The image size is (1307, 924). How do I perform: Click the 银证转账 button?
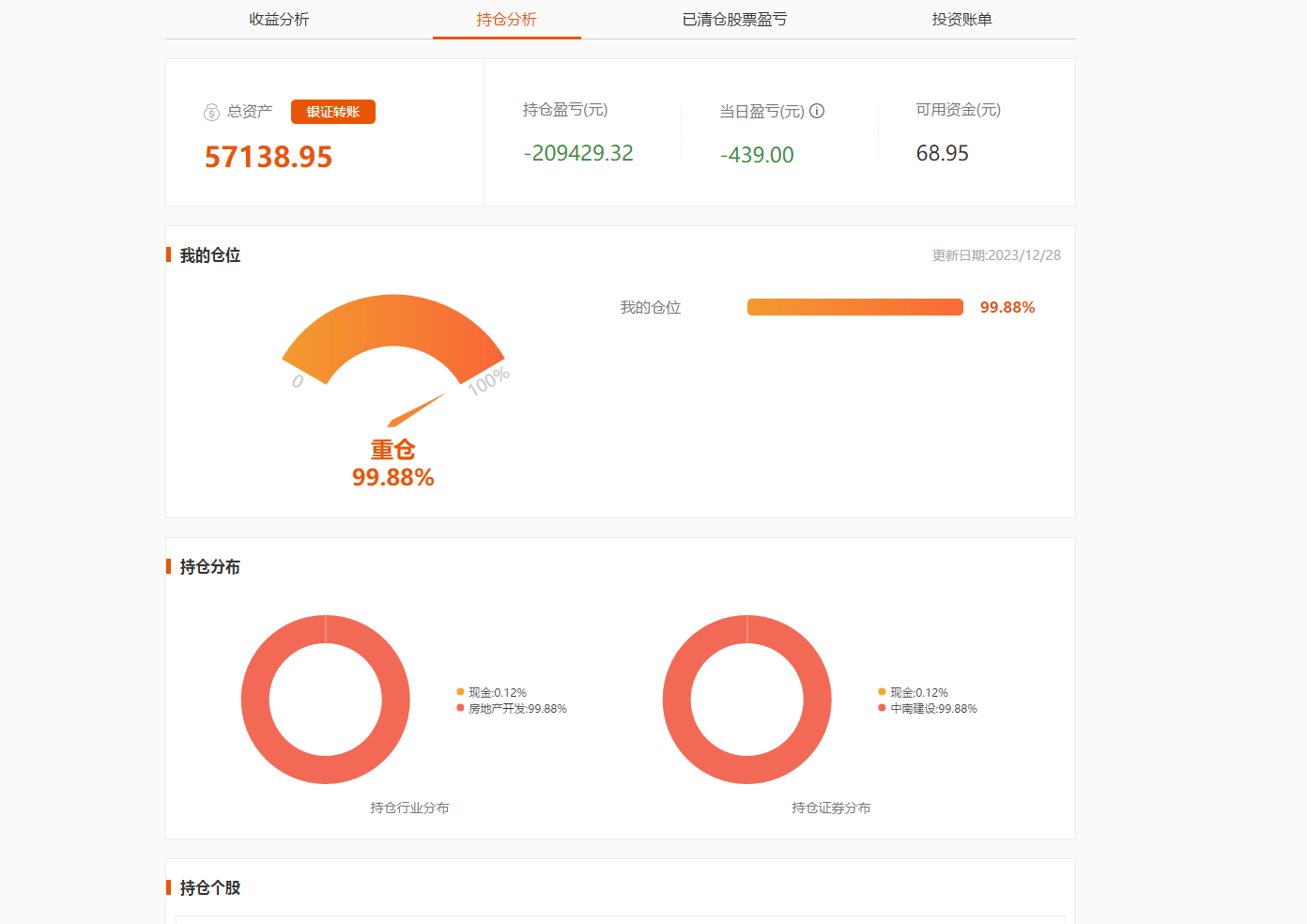333,112
